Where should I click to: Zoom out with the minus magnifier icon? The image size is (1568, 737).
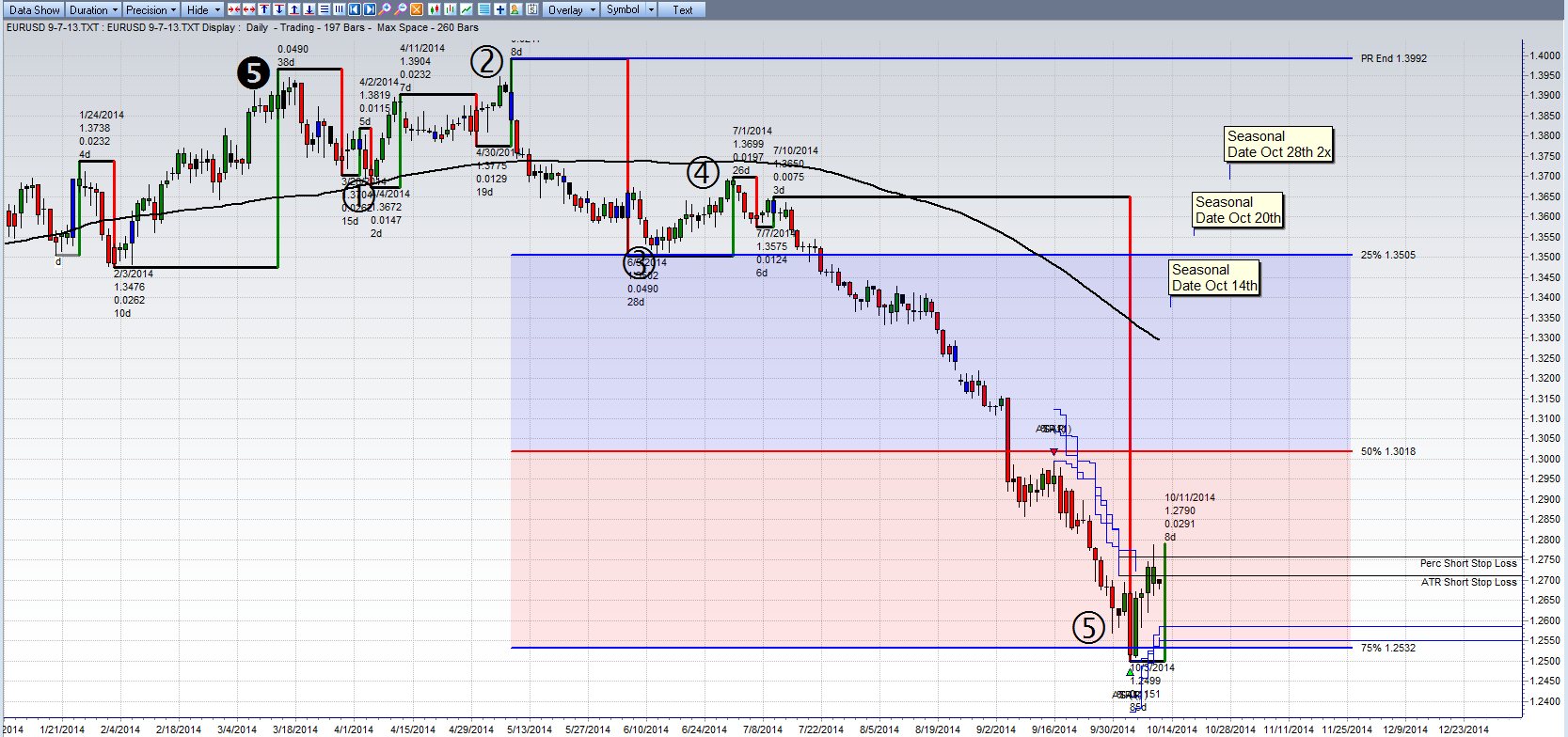tap(401, 9)
